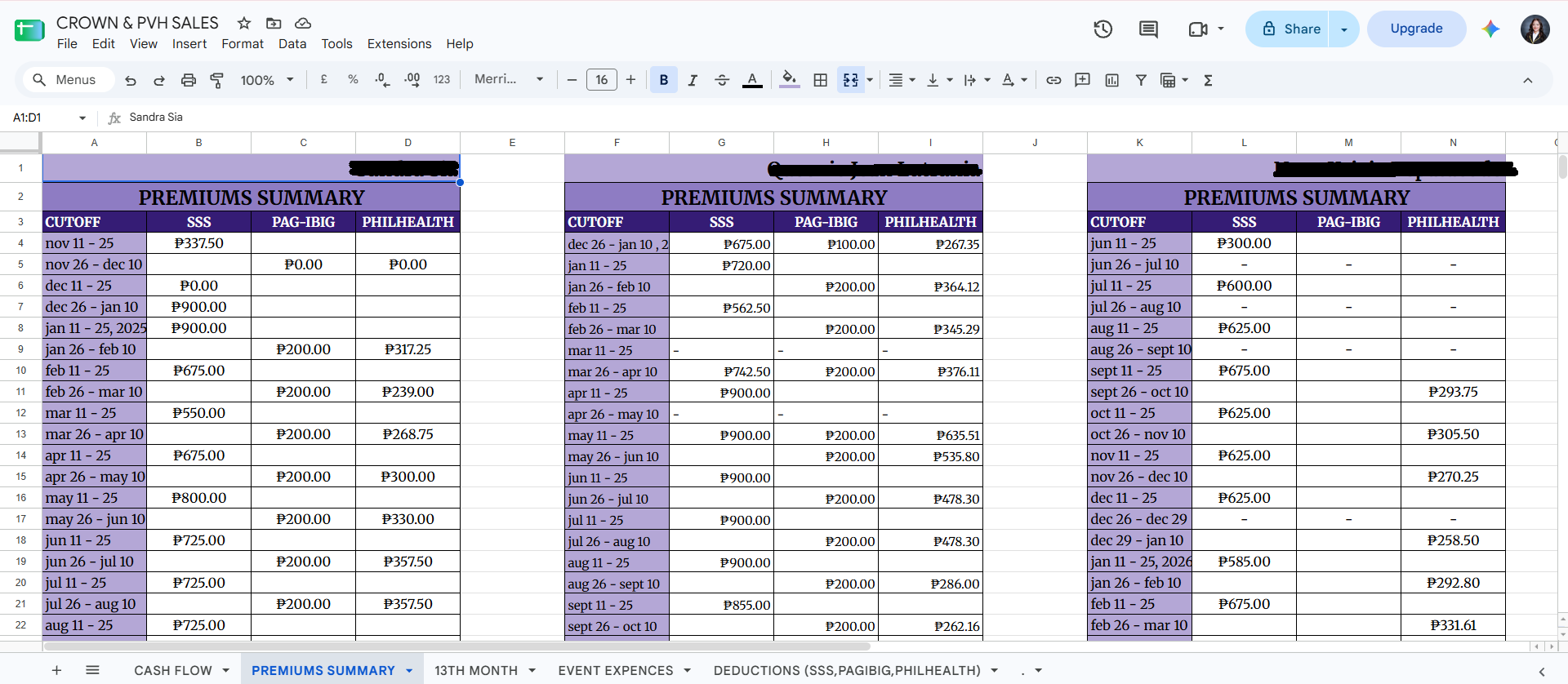Insert a chart
The image size is (1568, 684).
point(1112,80)
